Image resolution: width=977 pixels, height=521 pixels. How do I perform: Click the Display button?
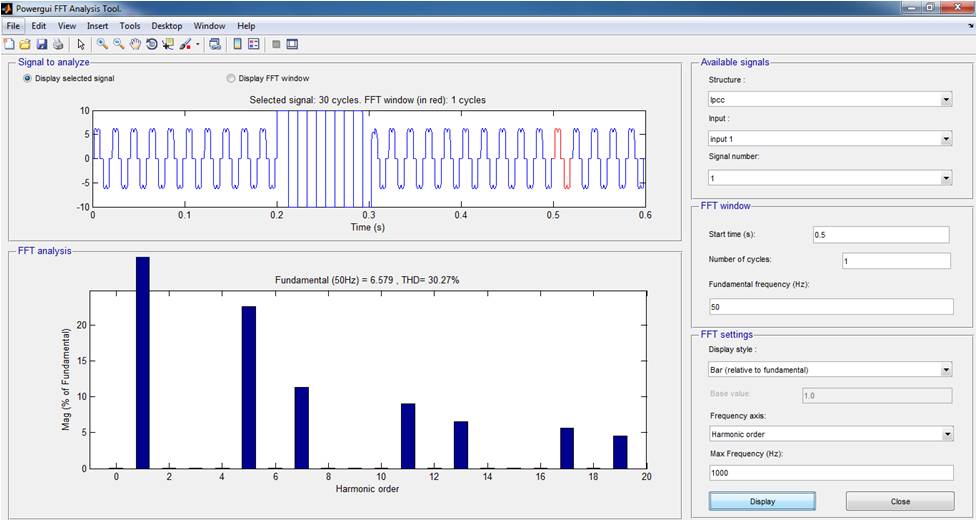tap(762, 501)
